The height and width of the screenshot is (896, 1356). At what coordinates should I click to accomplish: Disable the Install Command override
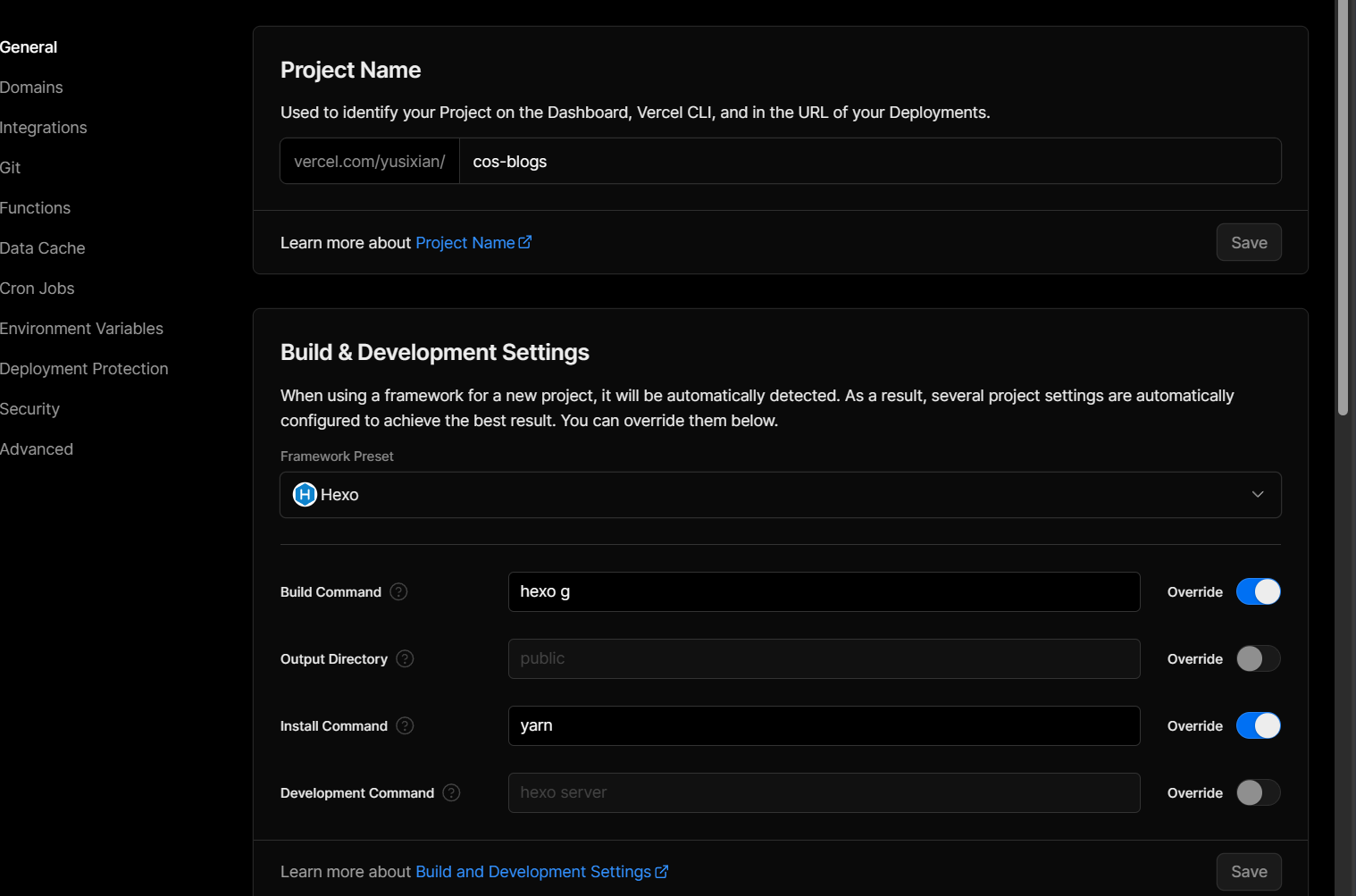(1258, 725)
